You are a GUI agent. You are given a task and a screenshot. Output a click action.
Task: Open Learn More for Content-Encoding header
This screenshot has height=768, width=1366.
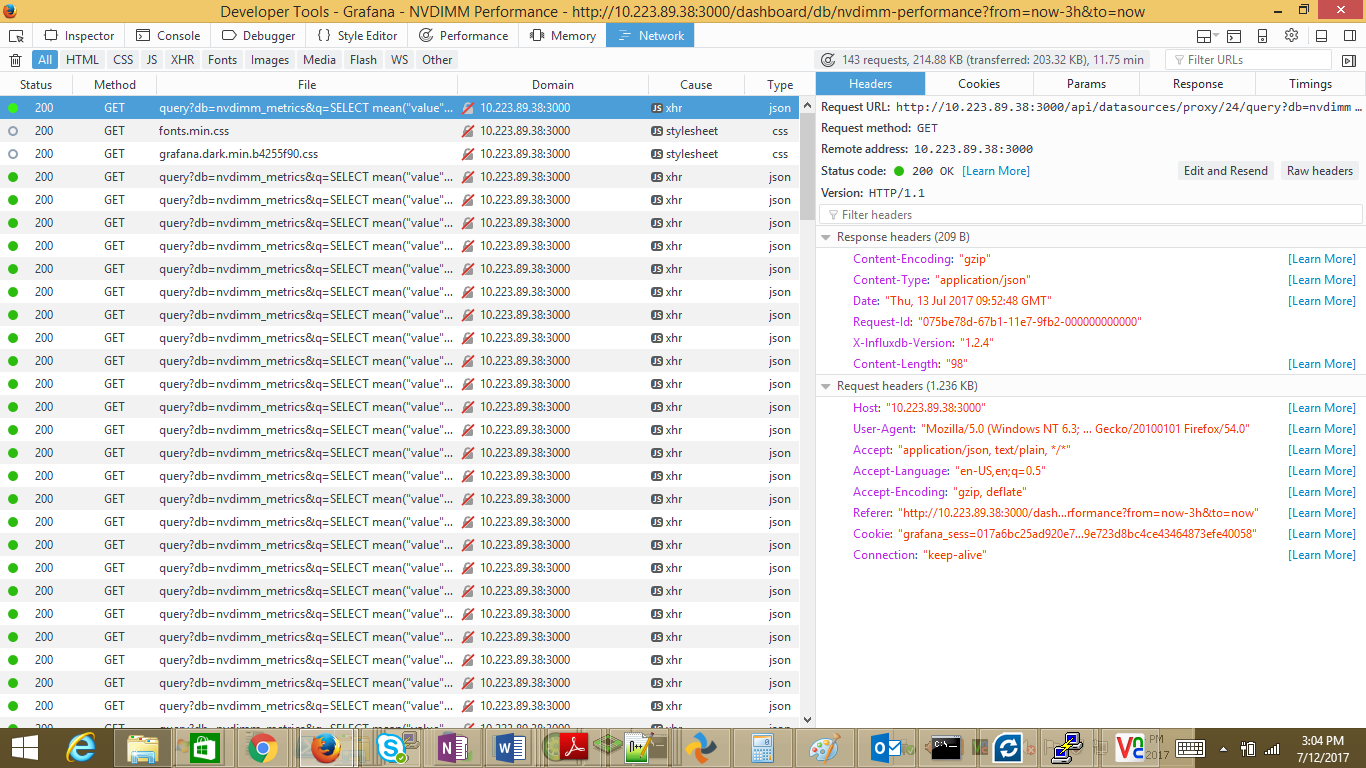tap(1322, 259)
